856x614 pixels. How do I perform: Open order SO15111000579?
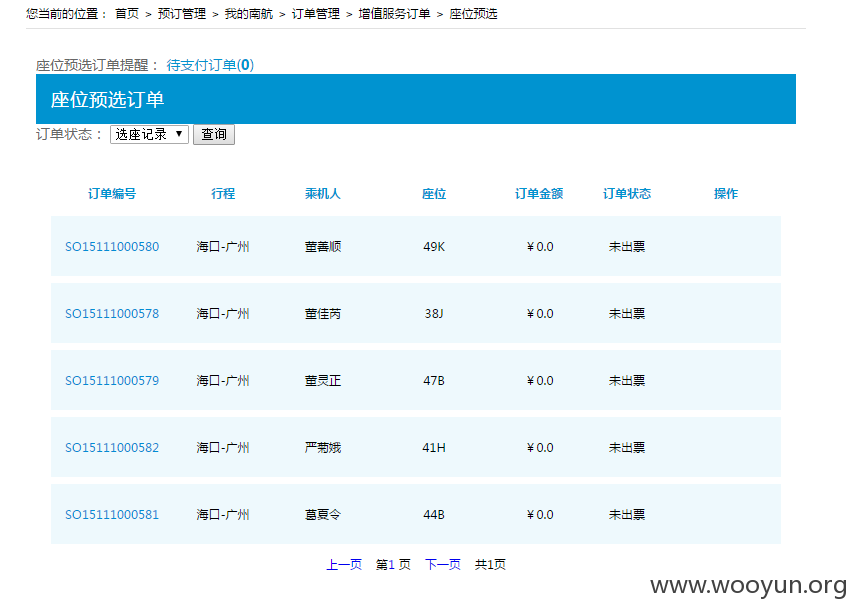(x=112, y=380)
